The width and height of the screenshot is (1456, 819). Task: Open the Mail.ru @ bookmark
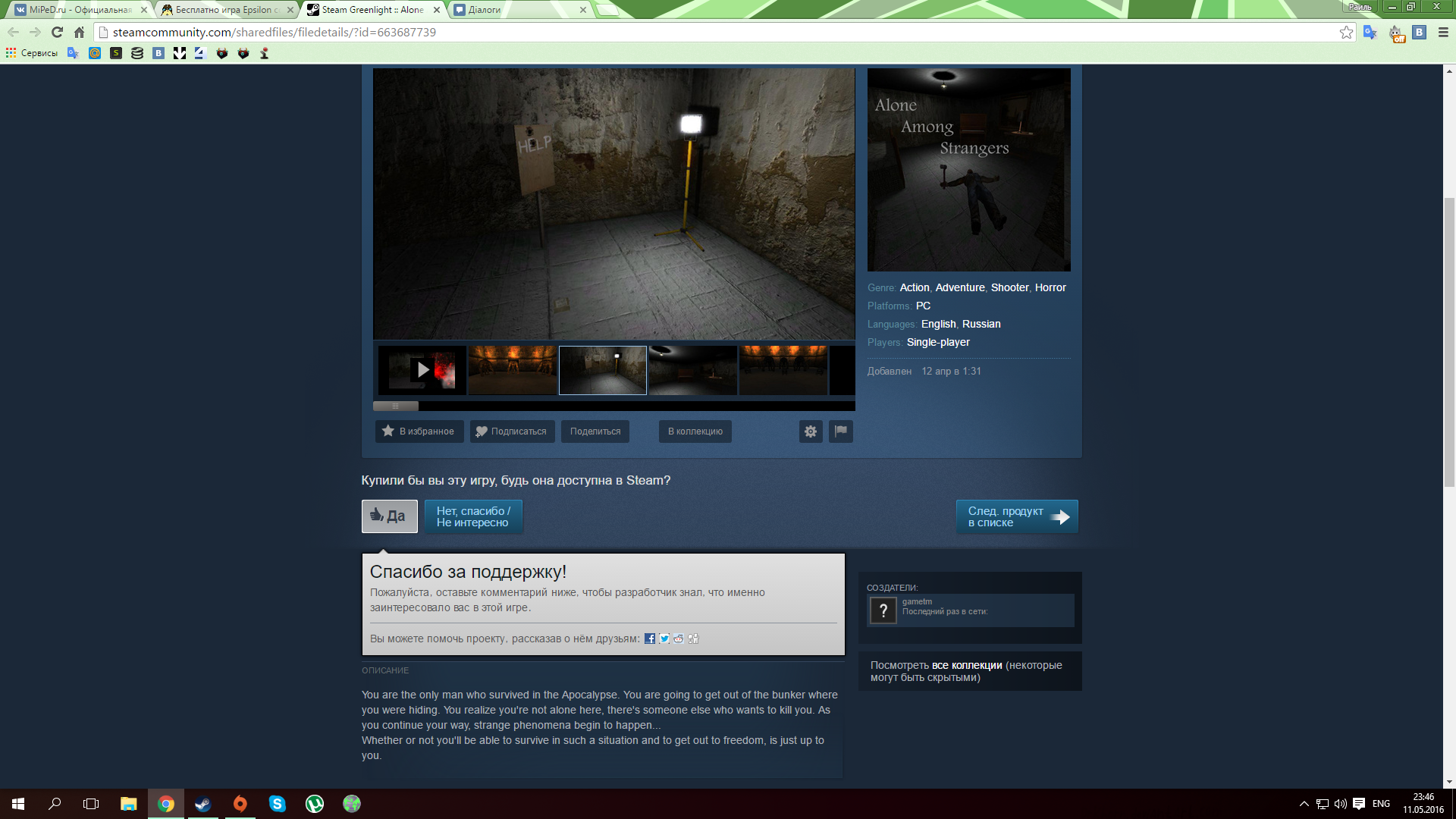point(95,53)
